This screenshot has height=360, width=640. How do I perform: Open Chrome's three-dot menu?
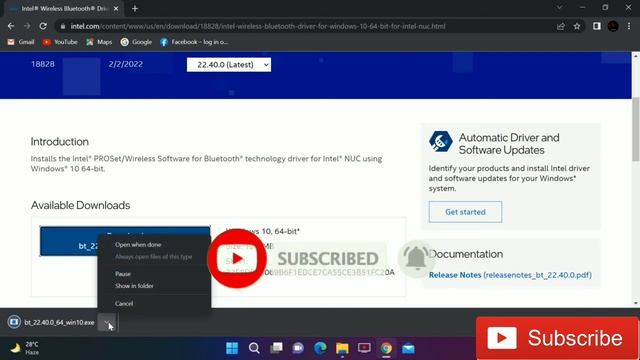coord(629,26)
